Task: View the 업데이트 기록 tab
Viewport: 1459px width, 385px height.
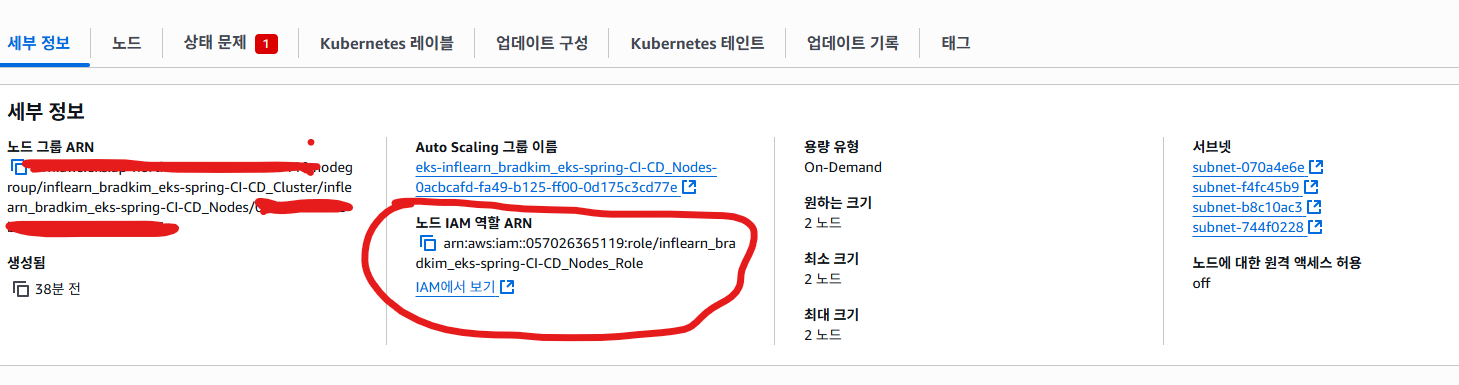Action: point(853,43)
